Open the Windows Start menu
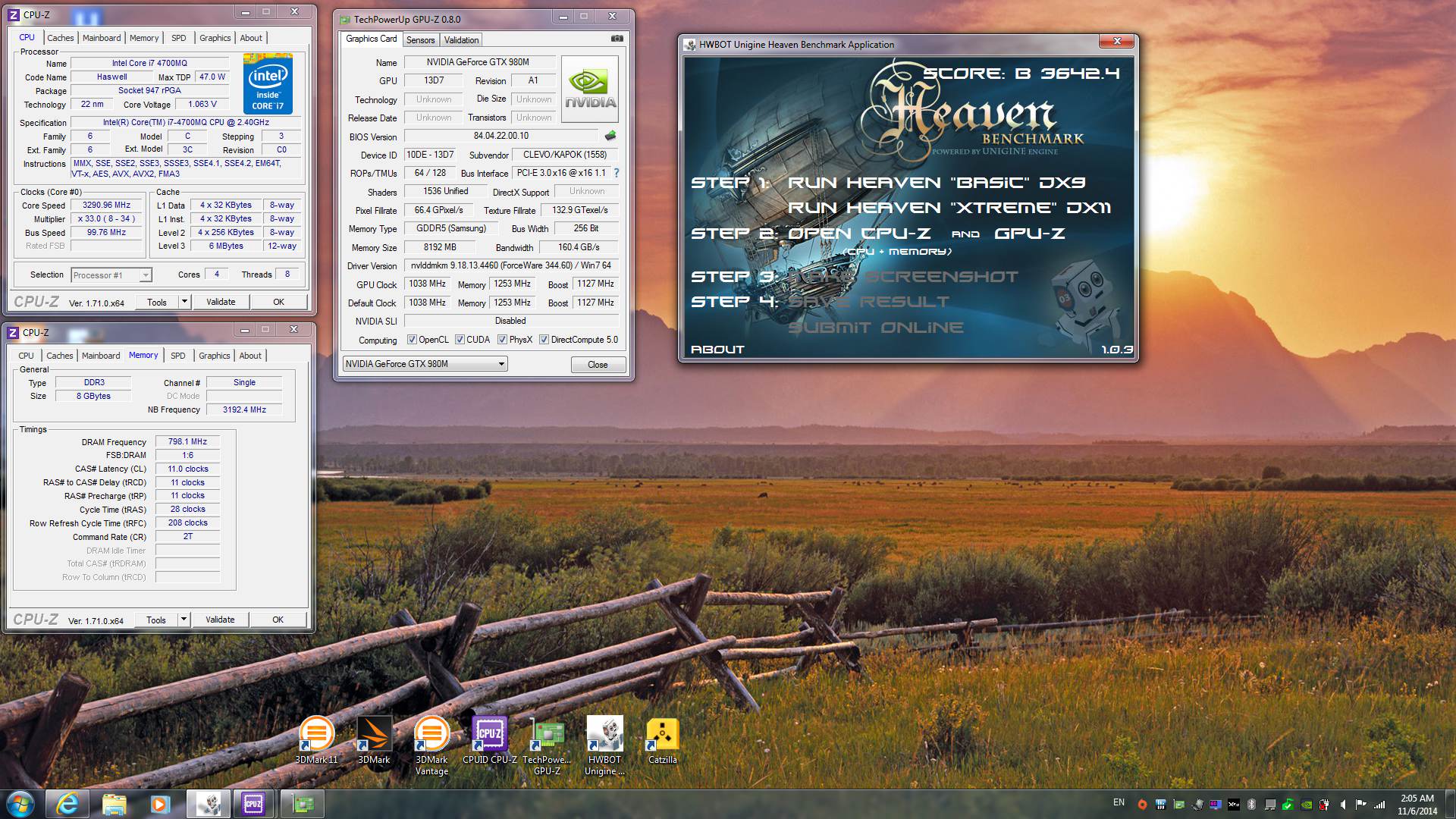Viewport: 1456px width, 819px height. tap(20, 803)
